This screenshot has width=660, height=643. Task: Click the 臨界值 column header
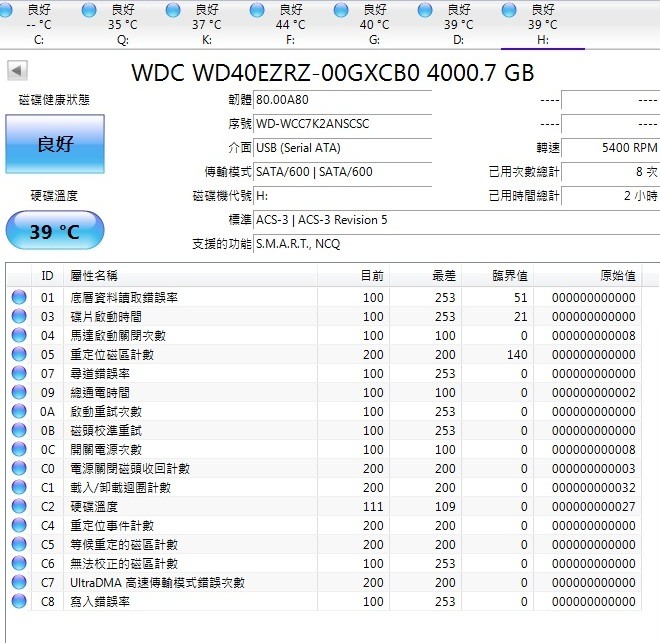[x=498, y=276]
